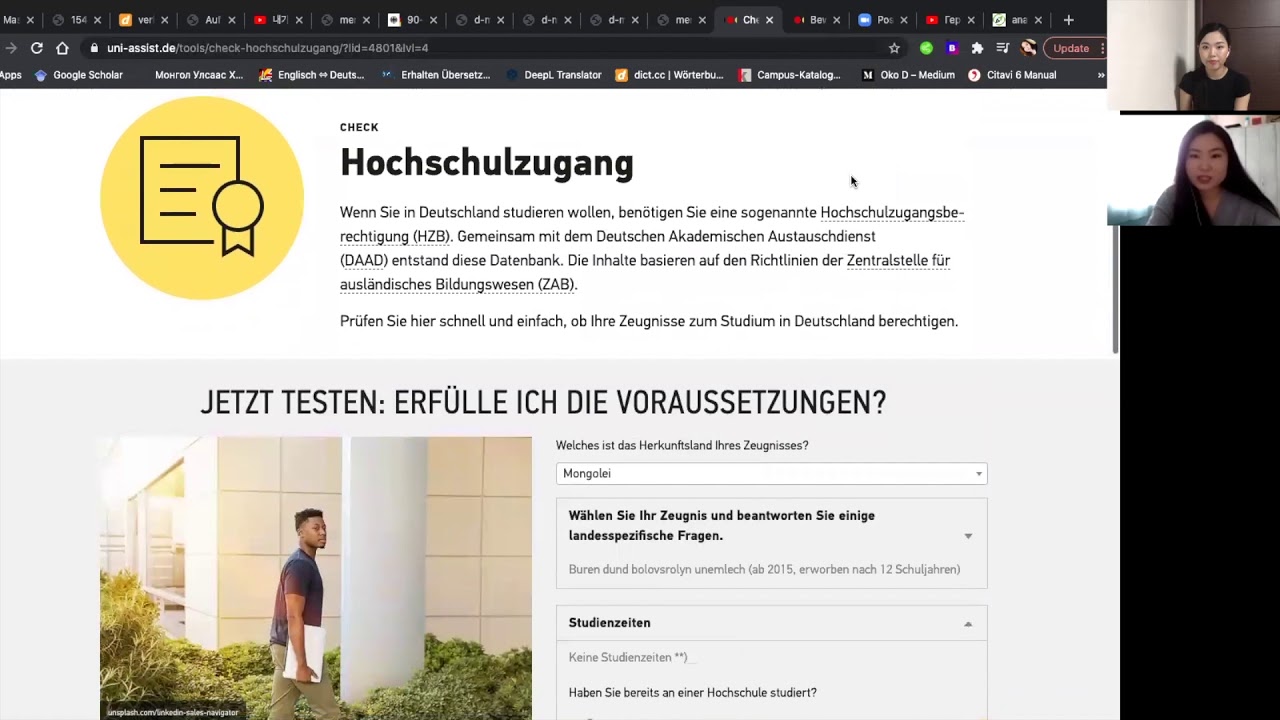Screen dimensions: 1280x720
Task: Click the Hochschulzugang page heading
Action: (x=487, y=162)
